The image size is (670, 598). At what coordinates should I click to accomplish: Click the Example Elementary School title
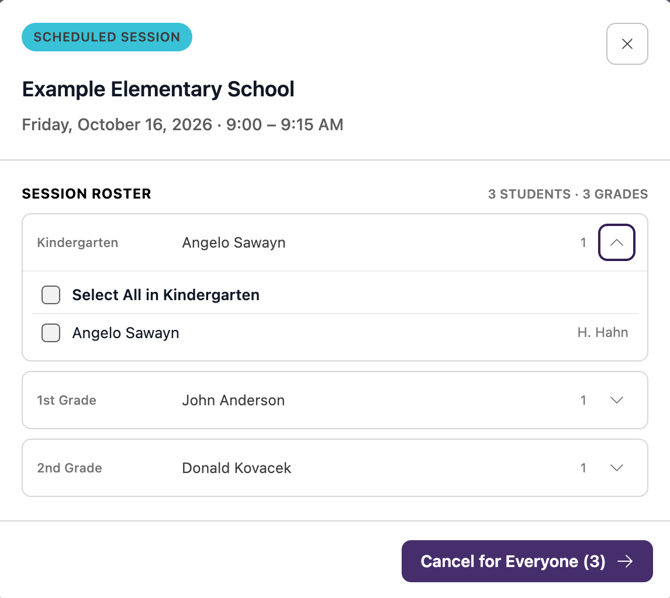tap(158, 89)
